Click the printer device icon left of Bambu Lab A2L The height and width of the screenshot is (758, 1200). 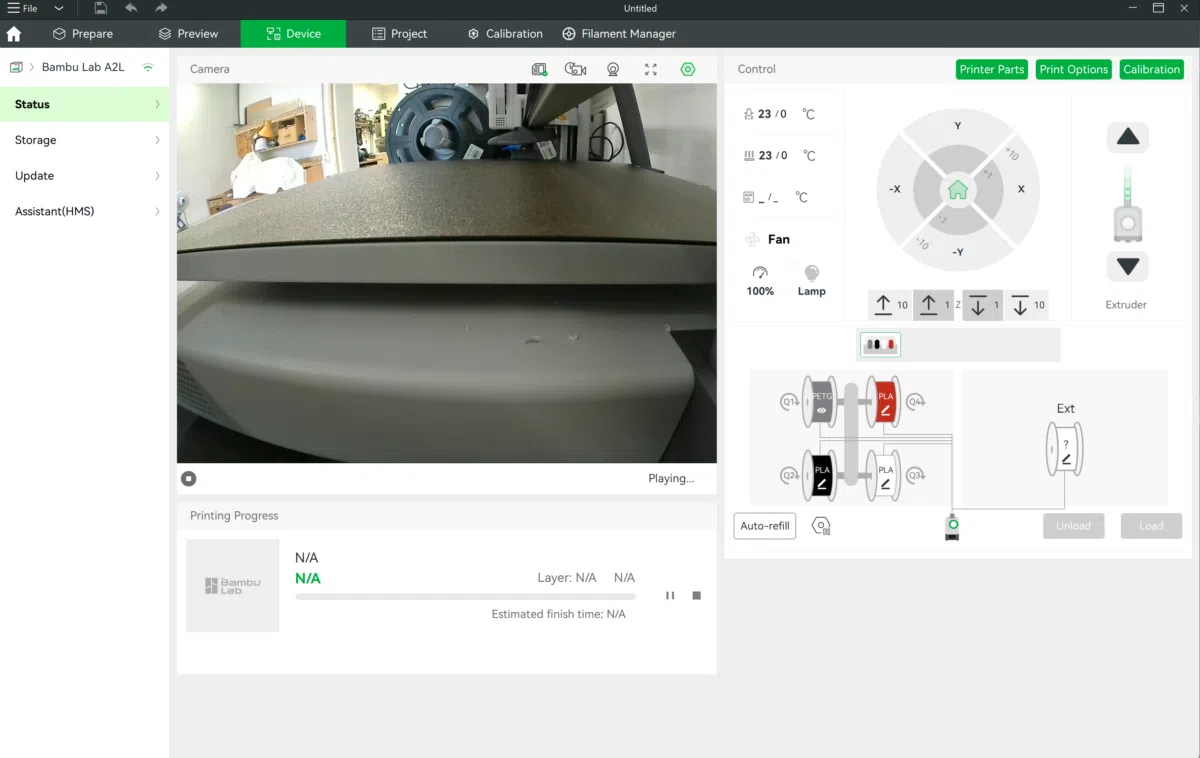pos(16,68)
